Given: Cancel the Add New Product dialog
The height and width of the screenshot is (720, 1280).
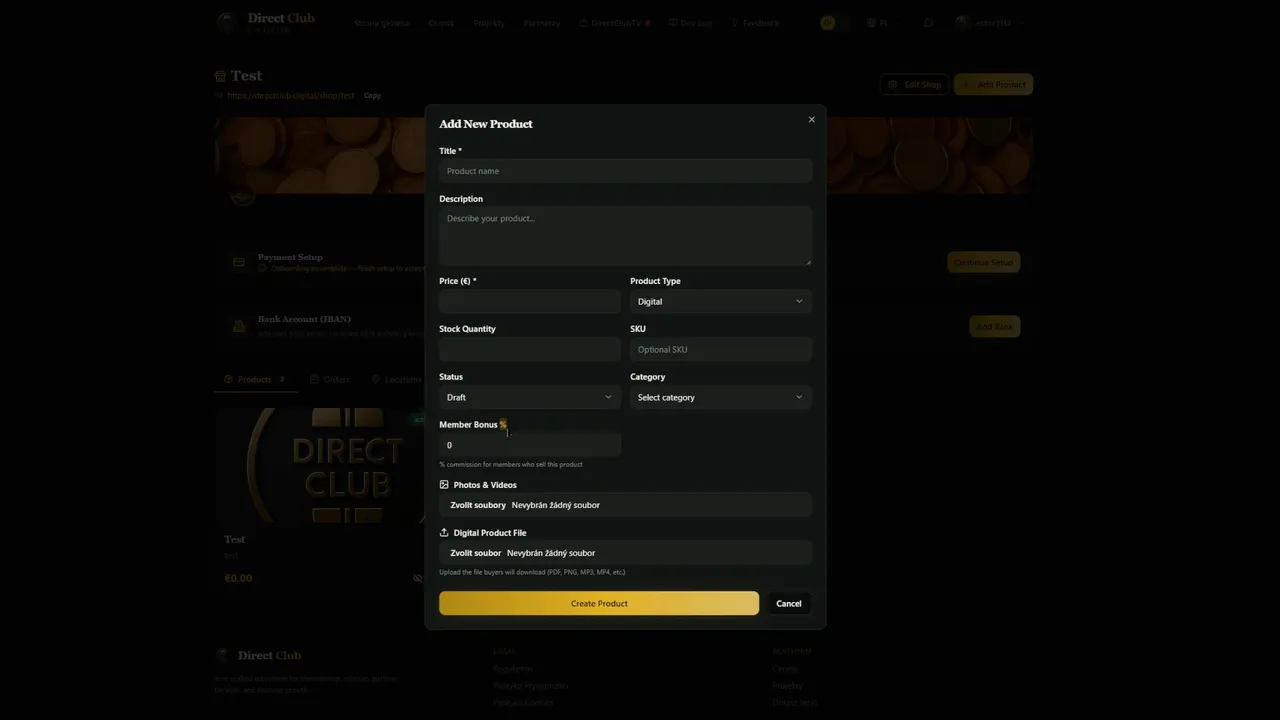Looking at the screenshot, I should 789,603.
